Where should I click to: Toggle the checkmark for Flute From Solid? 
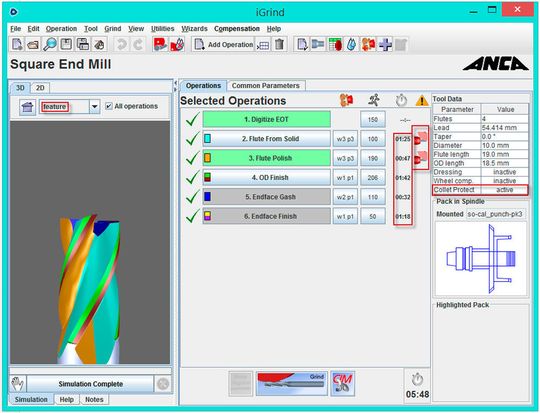coord(192,139)
